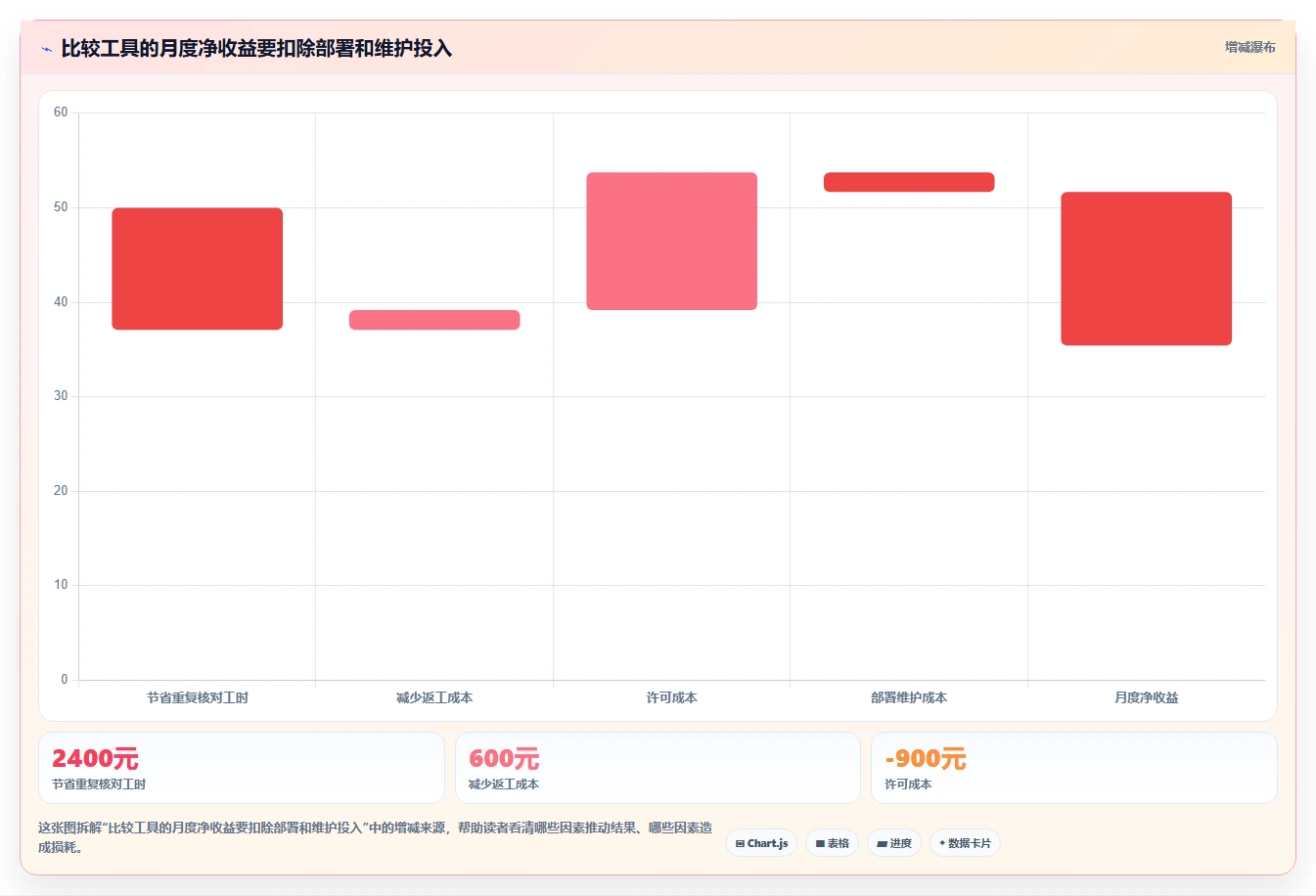Click the 增减瀑布 badge in the header

(x=1250, y=47)
